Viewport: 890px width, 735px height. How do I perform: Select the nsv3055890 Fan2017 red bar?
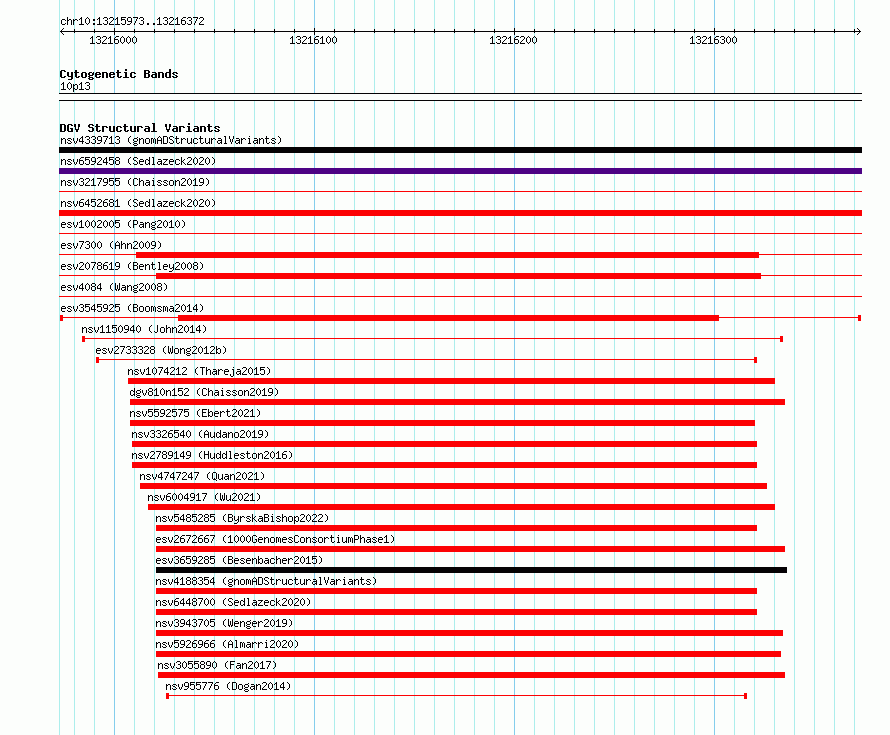pyautogui.click(x=472, y=675)
